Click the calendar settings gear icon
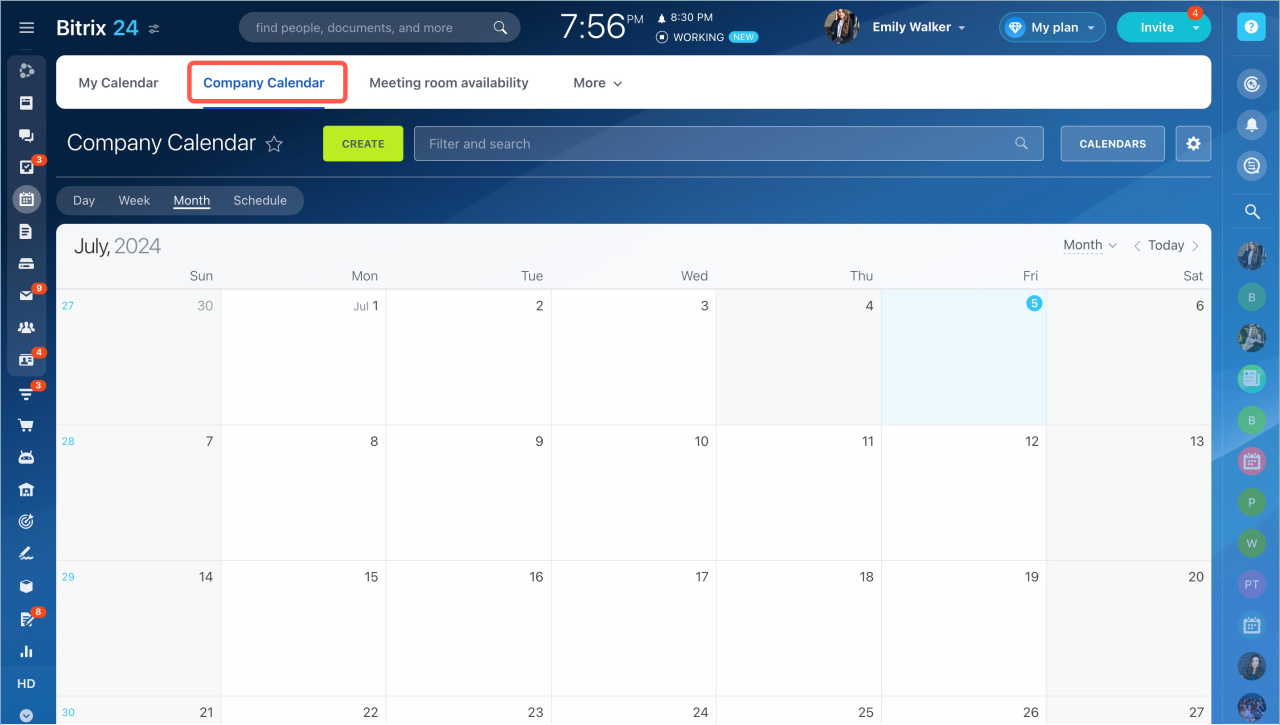 [1193, 144]
